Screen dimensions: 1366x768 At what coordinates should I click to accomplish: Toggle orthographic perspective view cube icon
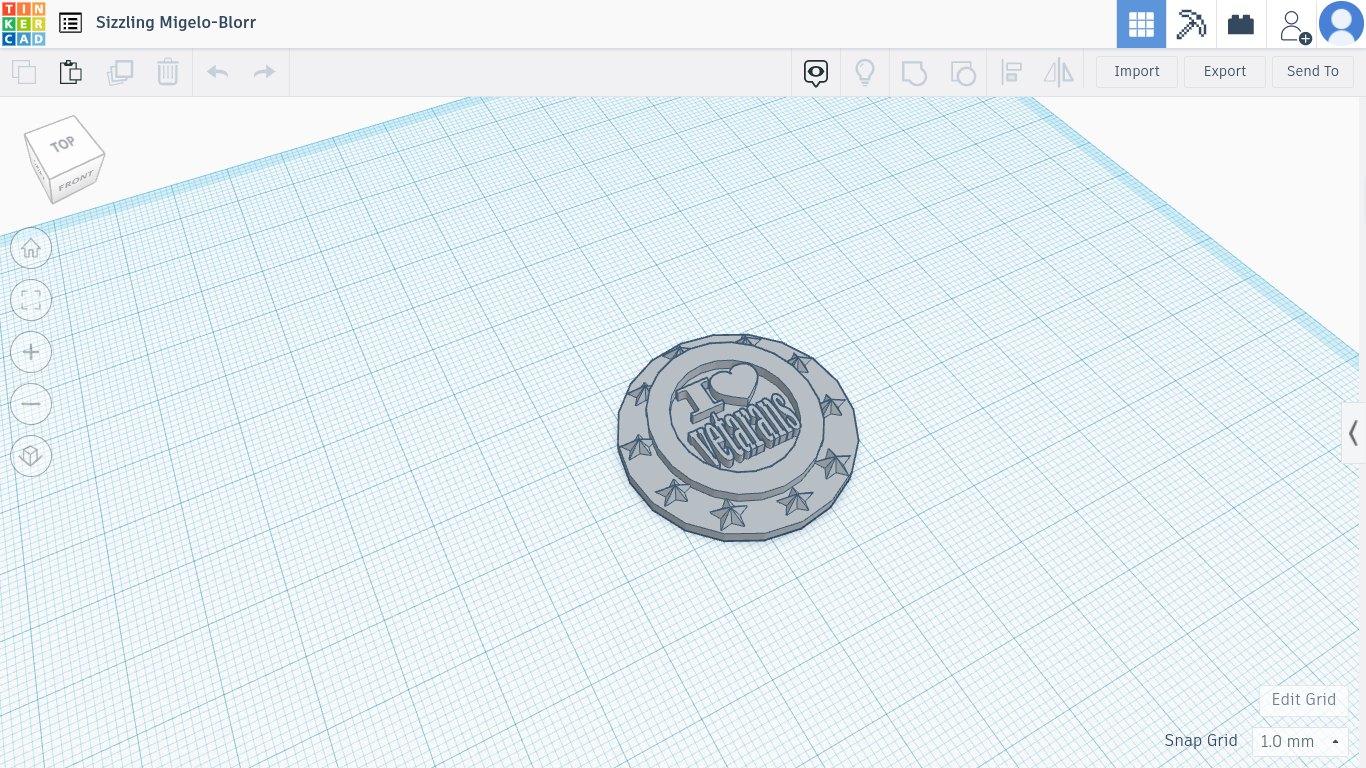pyautogui.click(x=31, y=456)
